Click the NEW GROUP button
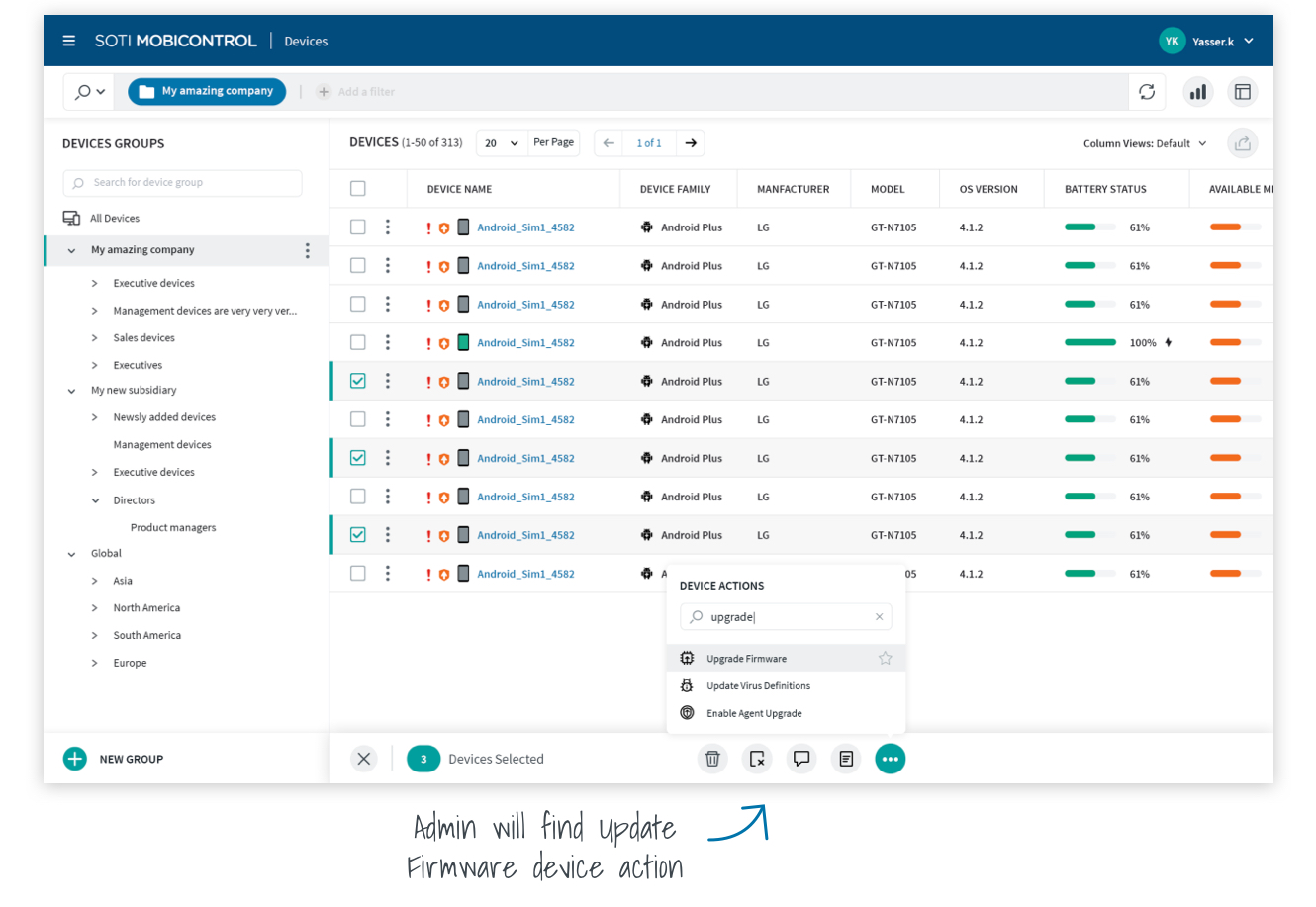This screenshot has height=907, width=1316. (114, 759)
